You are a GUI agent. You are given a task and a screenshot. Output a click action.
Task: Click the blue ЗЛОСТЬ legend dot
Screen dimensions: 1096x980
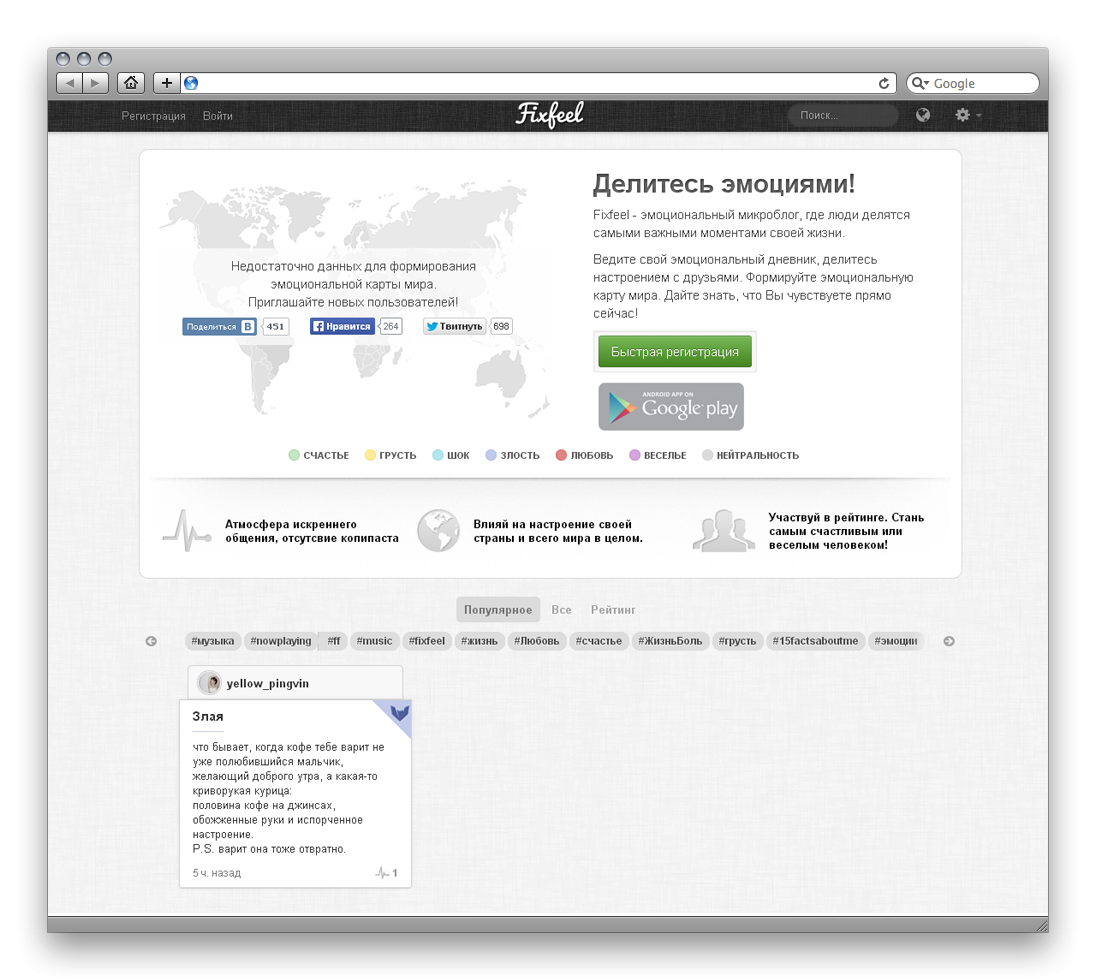click(x=491, y=455)
